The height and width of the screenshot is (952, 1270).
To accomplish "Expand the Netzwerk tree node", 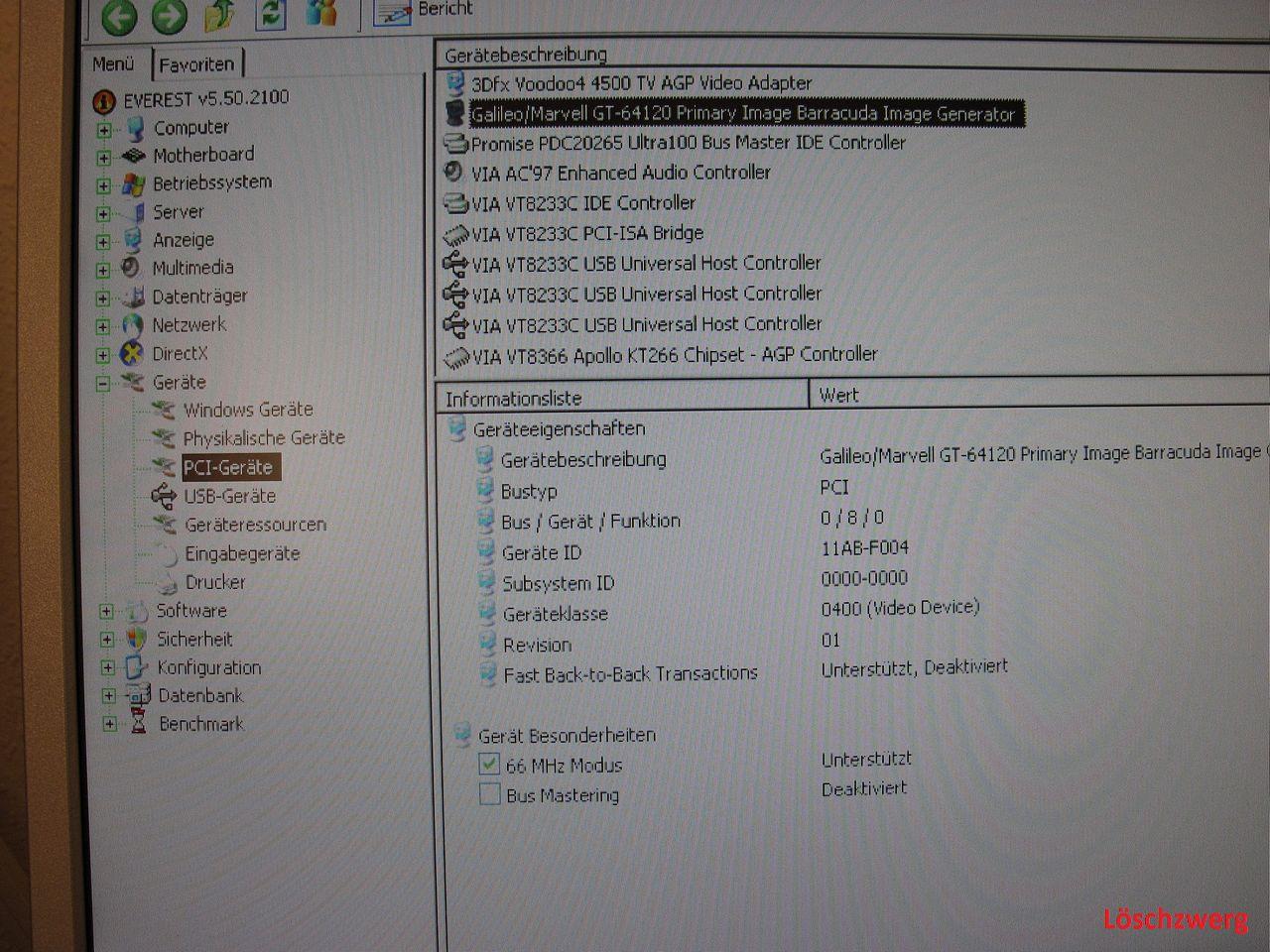I will coord(103,326).
